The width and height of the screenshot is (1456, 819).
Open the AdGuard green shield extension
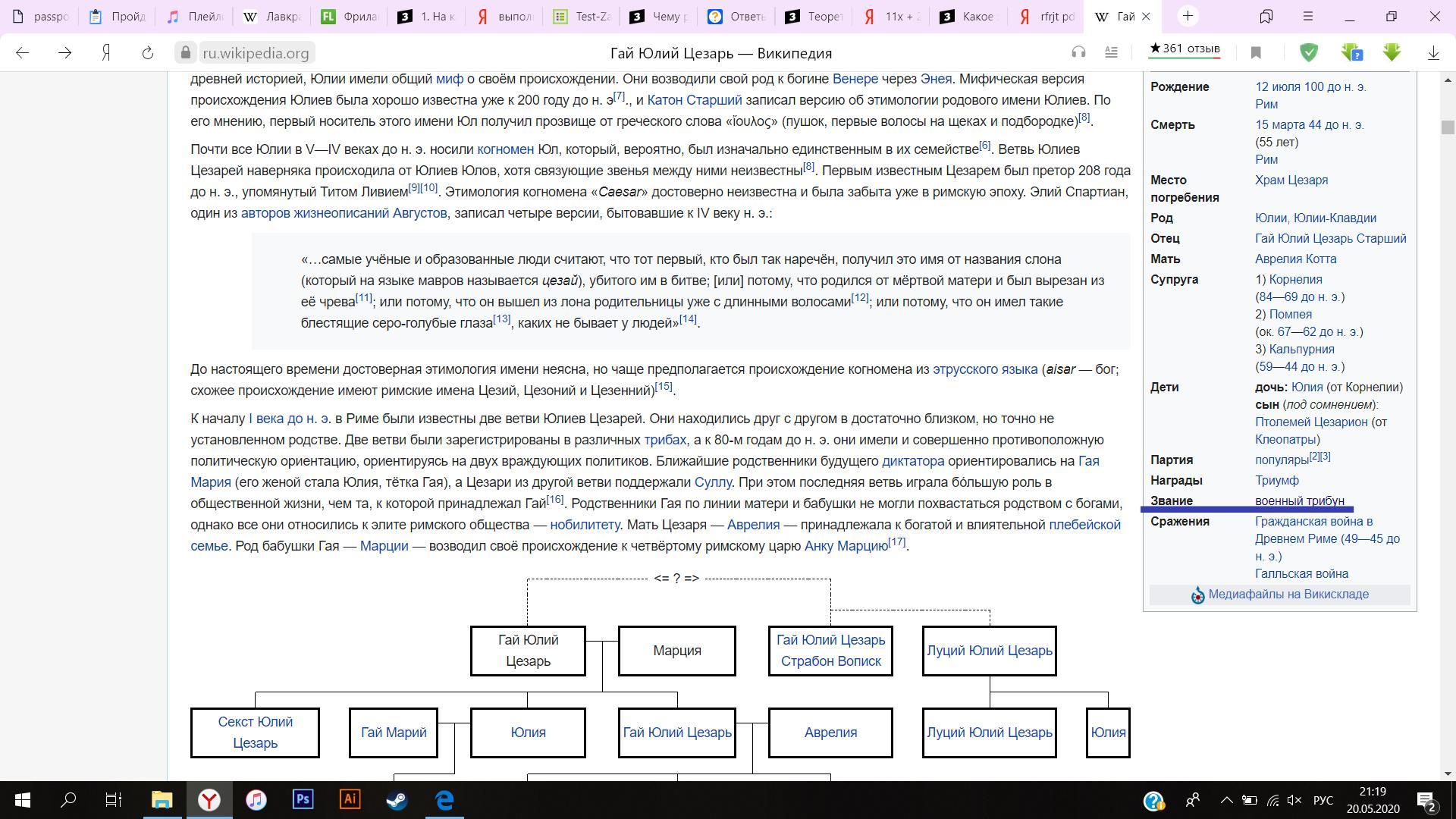coord(1309,52)
